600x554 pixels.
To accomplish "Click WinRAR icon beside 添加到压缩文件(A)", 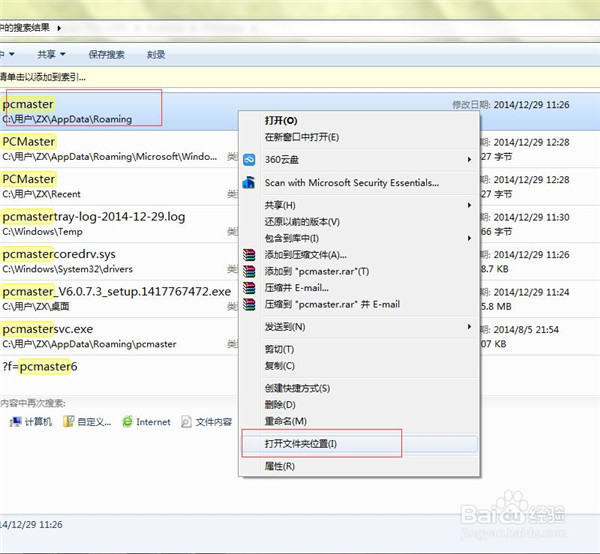I will pyautogui.click(x=250, y=255).
